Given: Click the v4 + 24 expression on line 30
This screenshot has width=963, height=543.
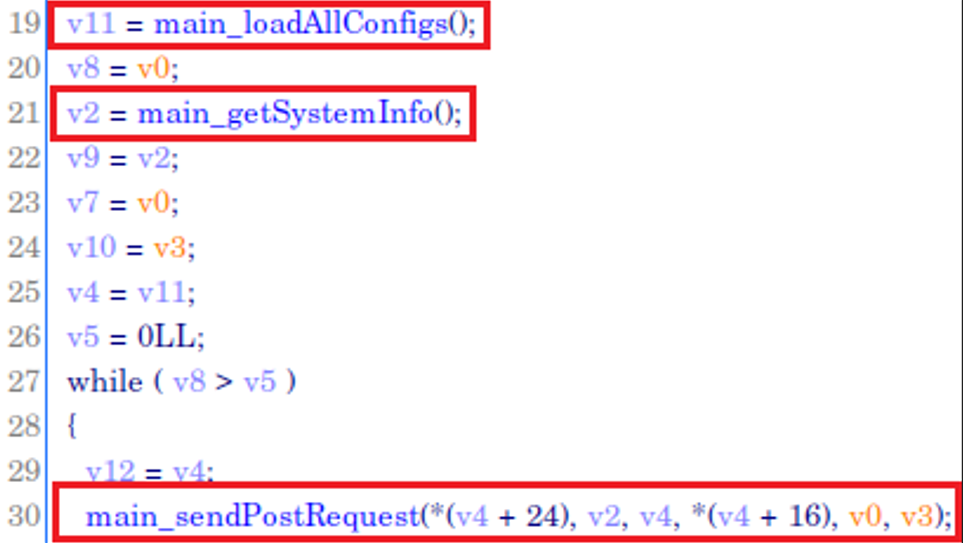Looking at the screenshot, I should click(x=505, y=517).
